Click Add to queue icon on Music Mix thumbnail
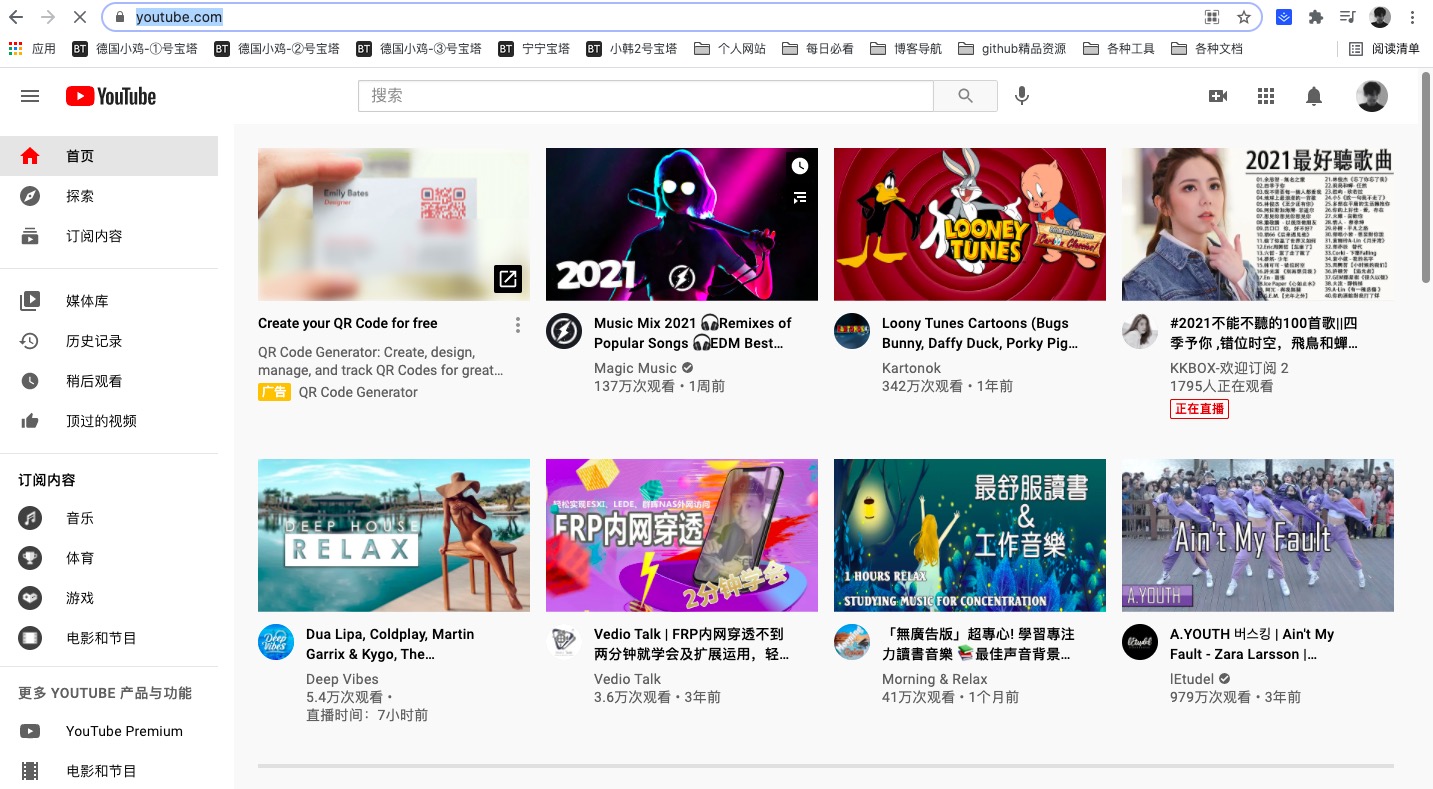The image size is (1433, 789). point(799,198)
